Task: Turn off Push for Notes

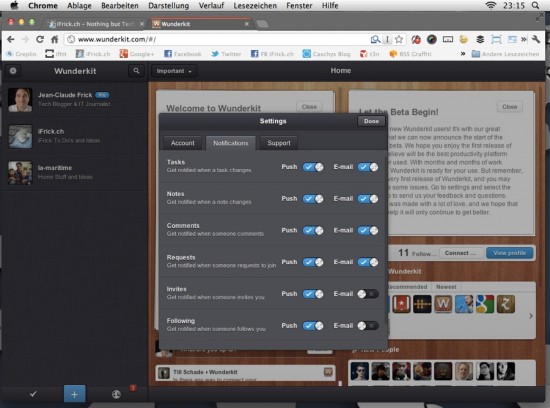Action: [x=313, y=199]
